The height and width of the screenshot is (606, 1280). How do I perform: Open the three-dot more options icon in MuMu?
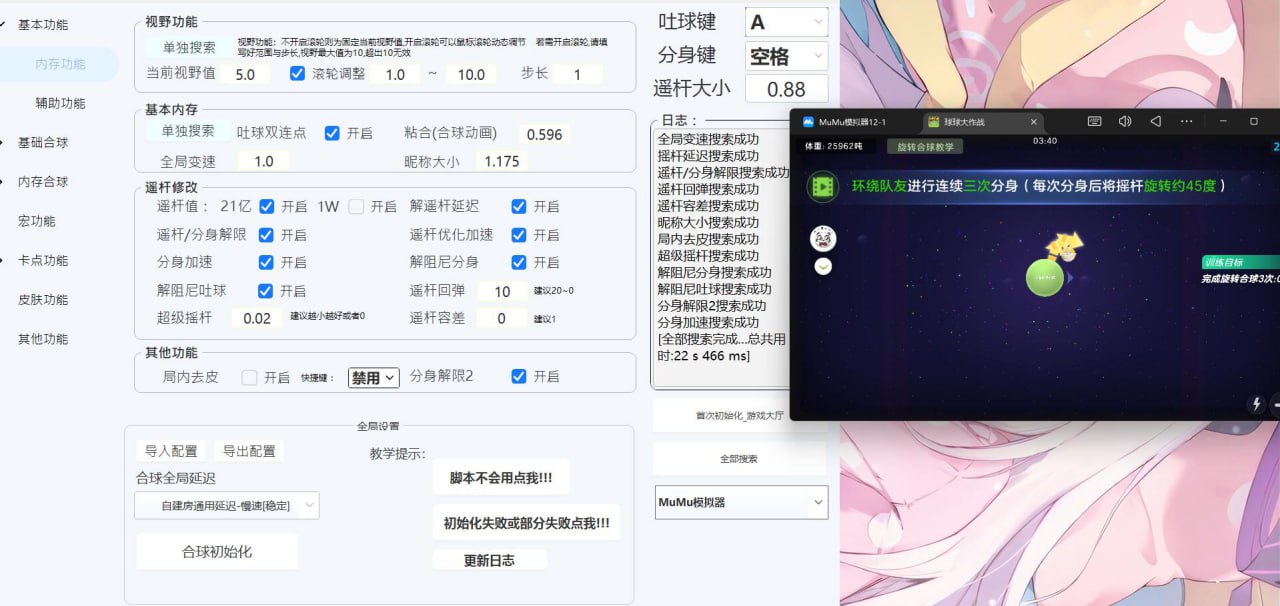(1186, 121)
